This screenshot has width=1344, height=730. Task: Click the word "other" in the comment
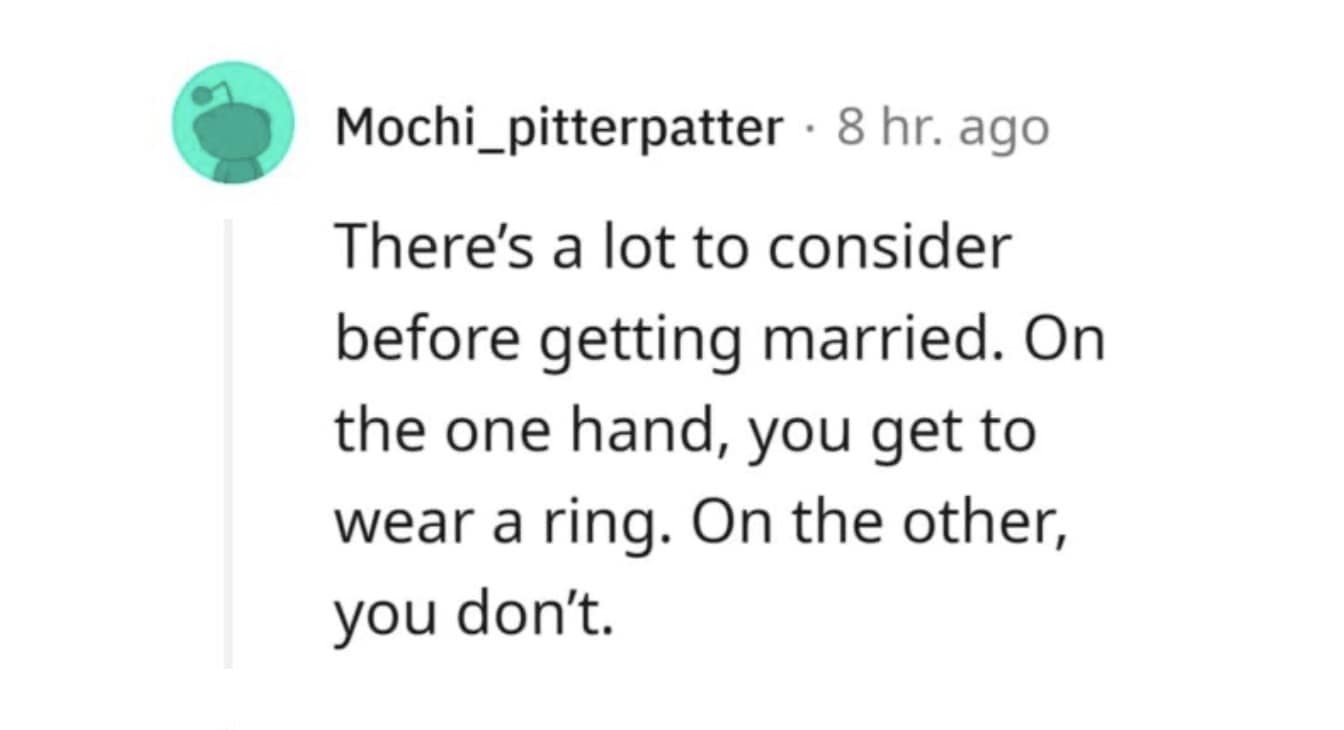[983, 526]
